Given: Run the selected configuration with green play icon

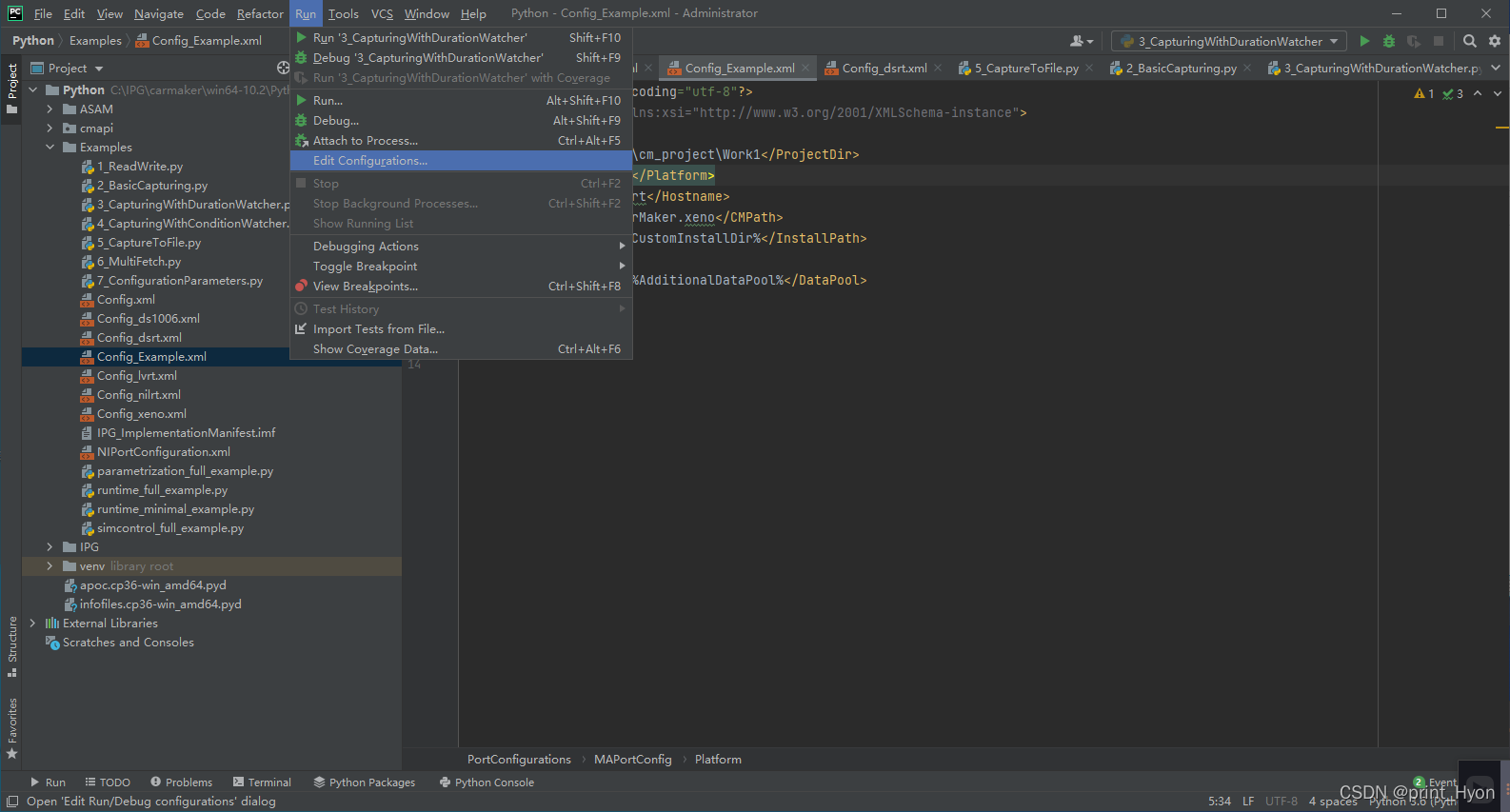Looking at the screenshot, I should click(x=1364, y=41).
